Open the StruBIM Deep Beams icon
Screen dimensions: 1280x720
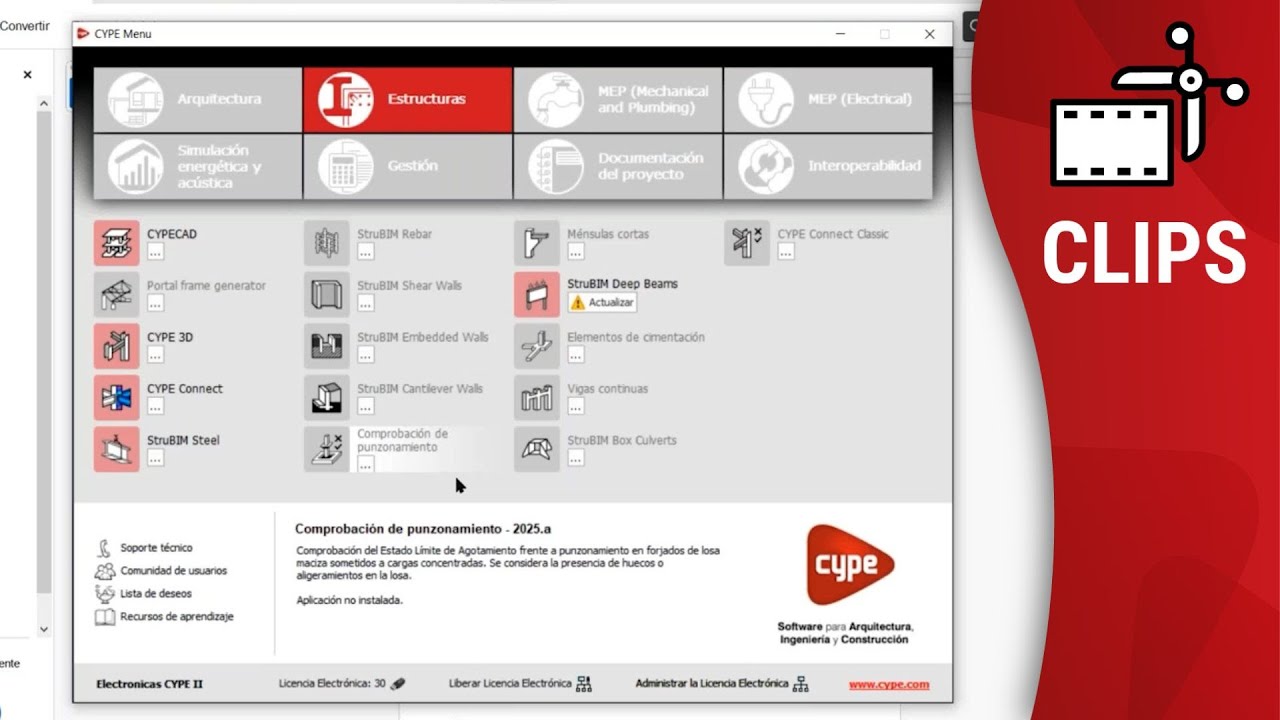pos(537,295)
